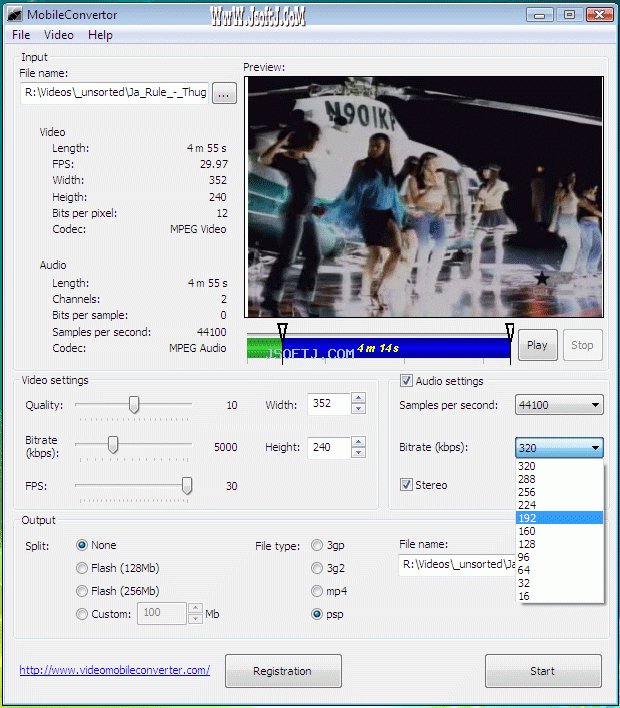The width and height of the screenshot is (620, 708).
Task: Select 64 kbps bitrate option
Action: click(559, 570)
